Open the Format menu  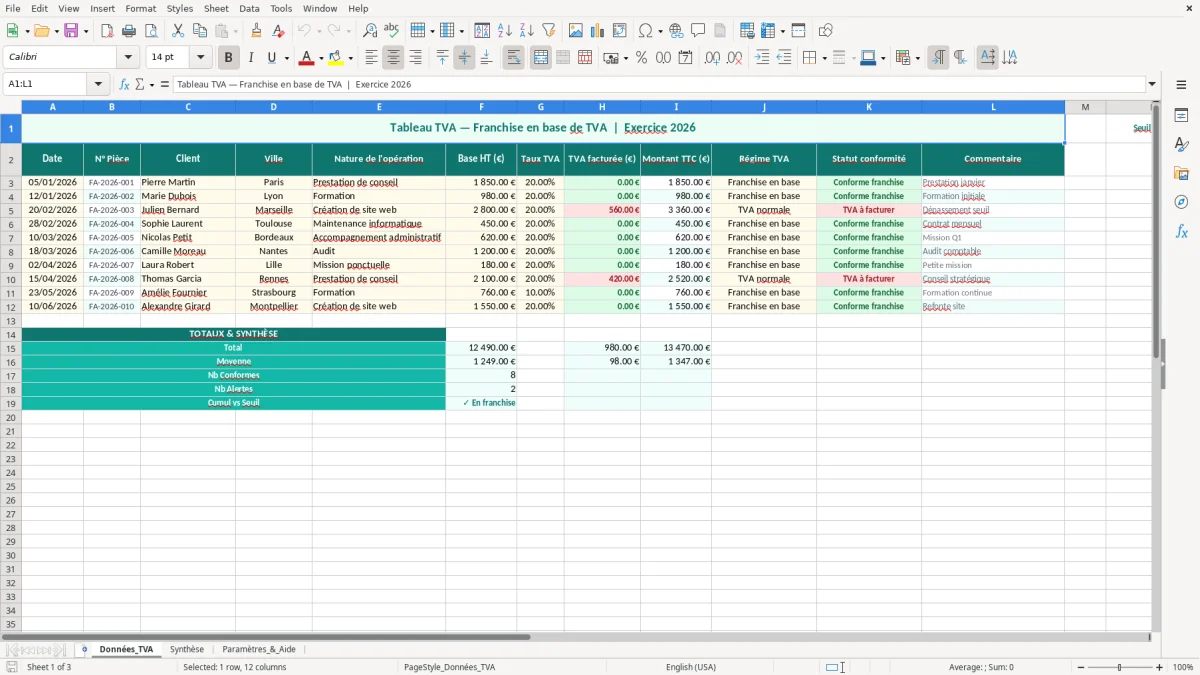click(140, 8)
